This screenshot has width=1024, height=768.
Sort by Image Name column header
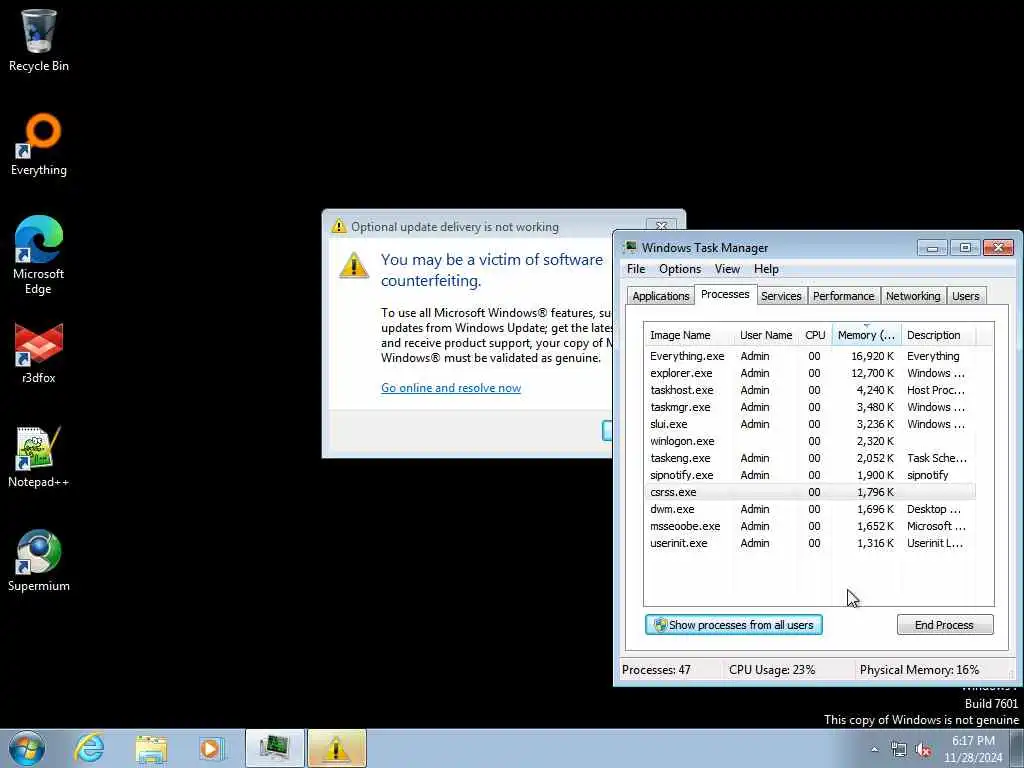pos(689,335)
